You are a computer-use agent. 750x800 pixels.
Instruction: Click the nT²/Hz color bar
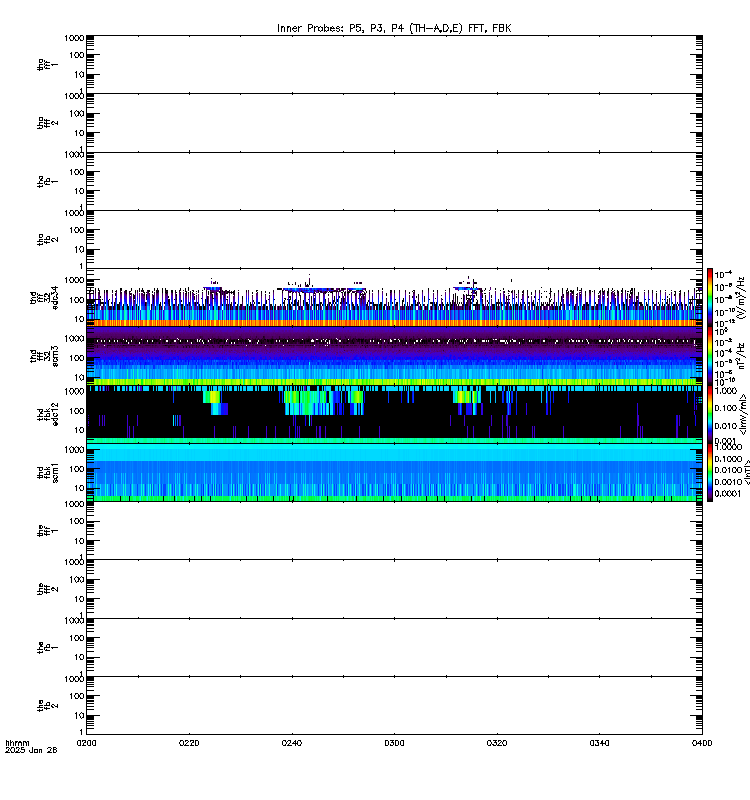tap(710, 356)
